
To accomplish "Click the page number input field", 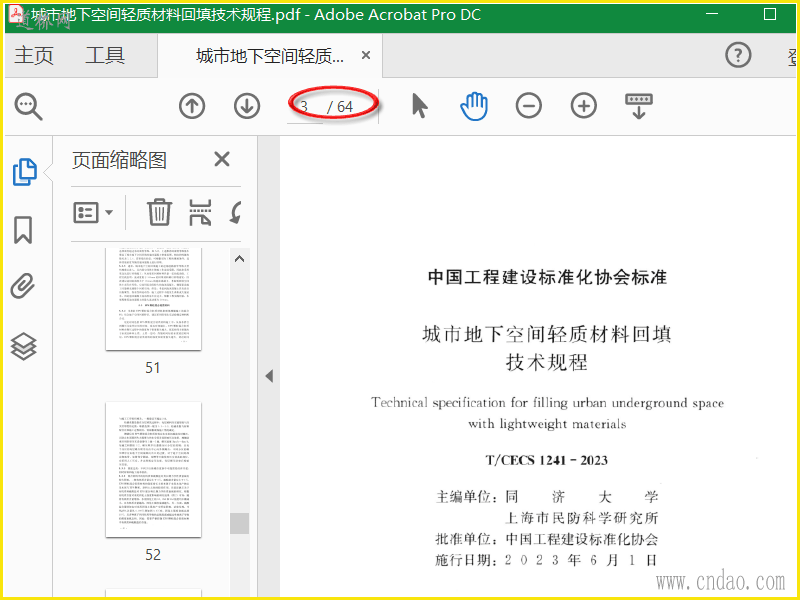I will click(x=305, y=107).
